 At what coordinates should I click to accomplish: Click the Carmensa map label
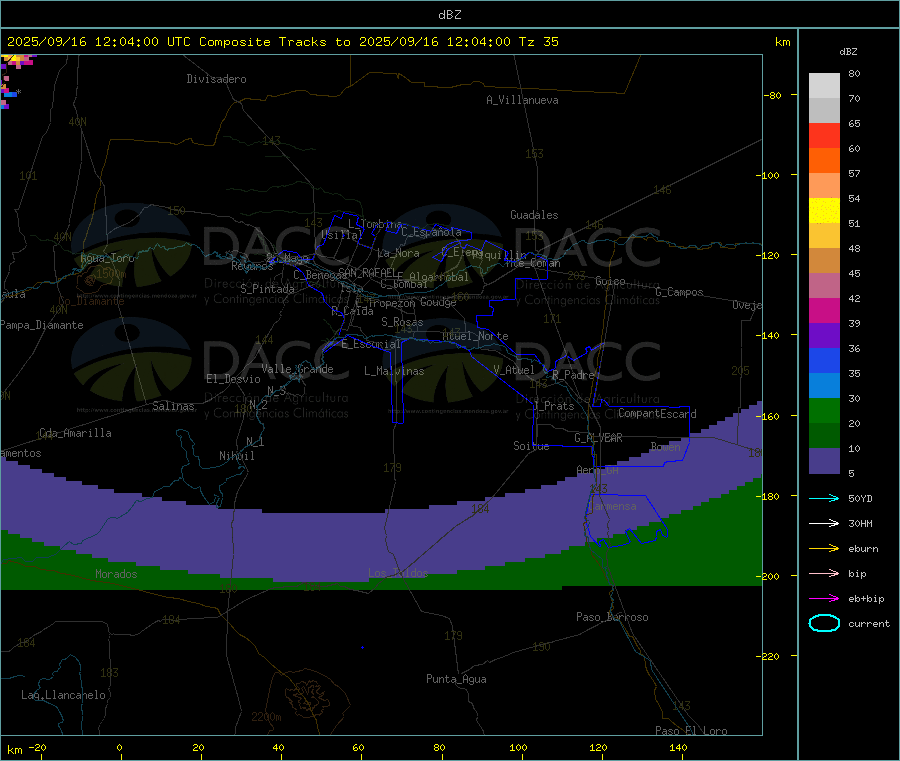612,506
